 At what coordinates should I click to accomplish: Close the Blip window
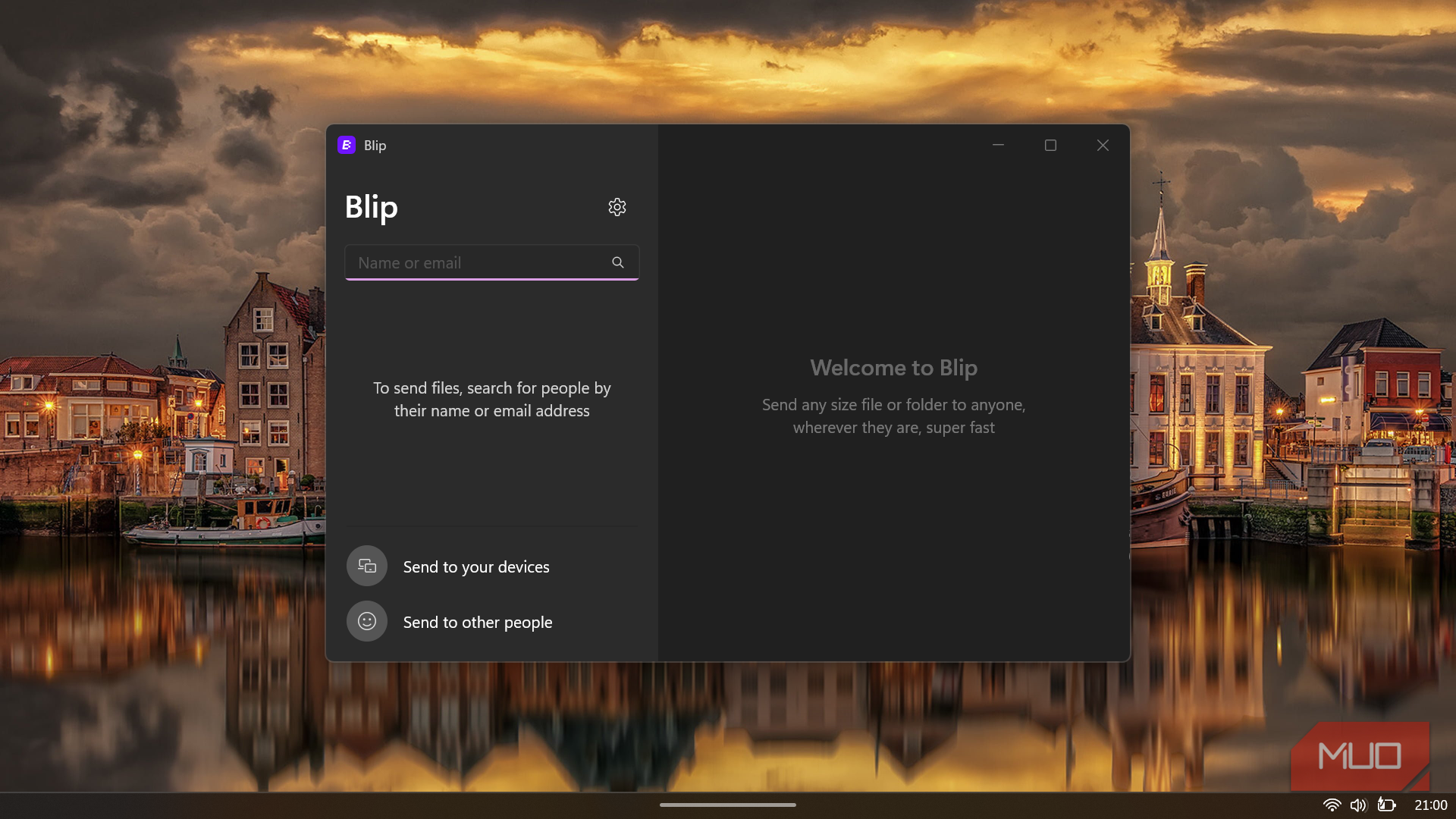coord(1103,145)
